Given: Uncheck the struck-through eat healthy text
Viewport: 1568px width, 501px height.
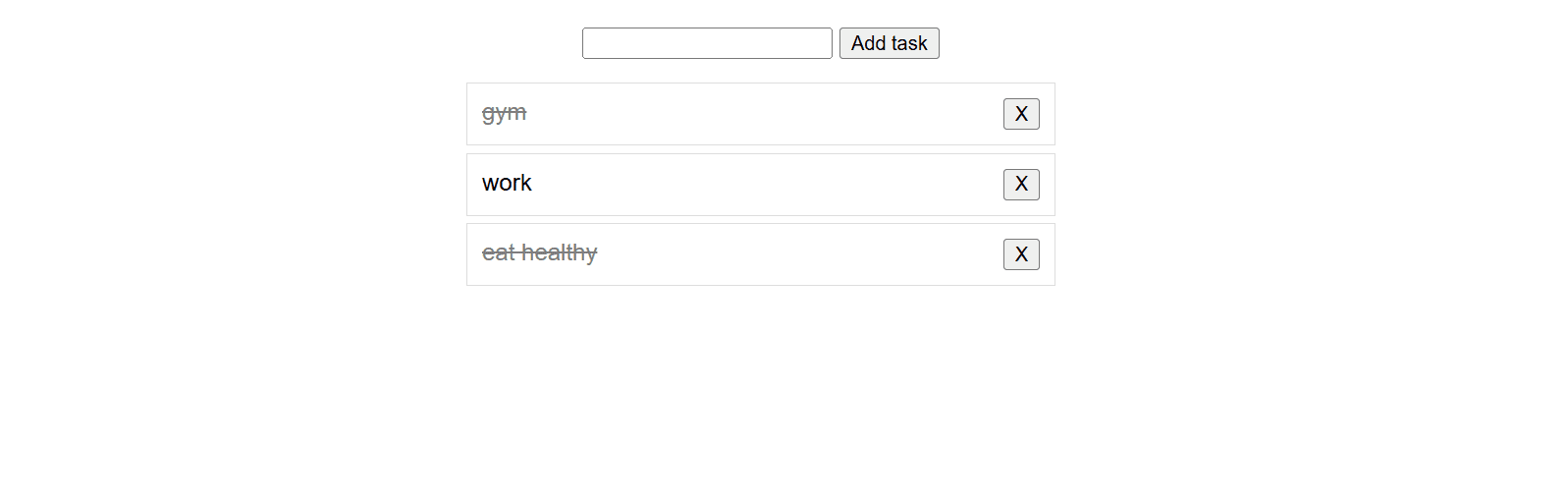Looking at the screenshot, I should tap(539, 253).
